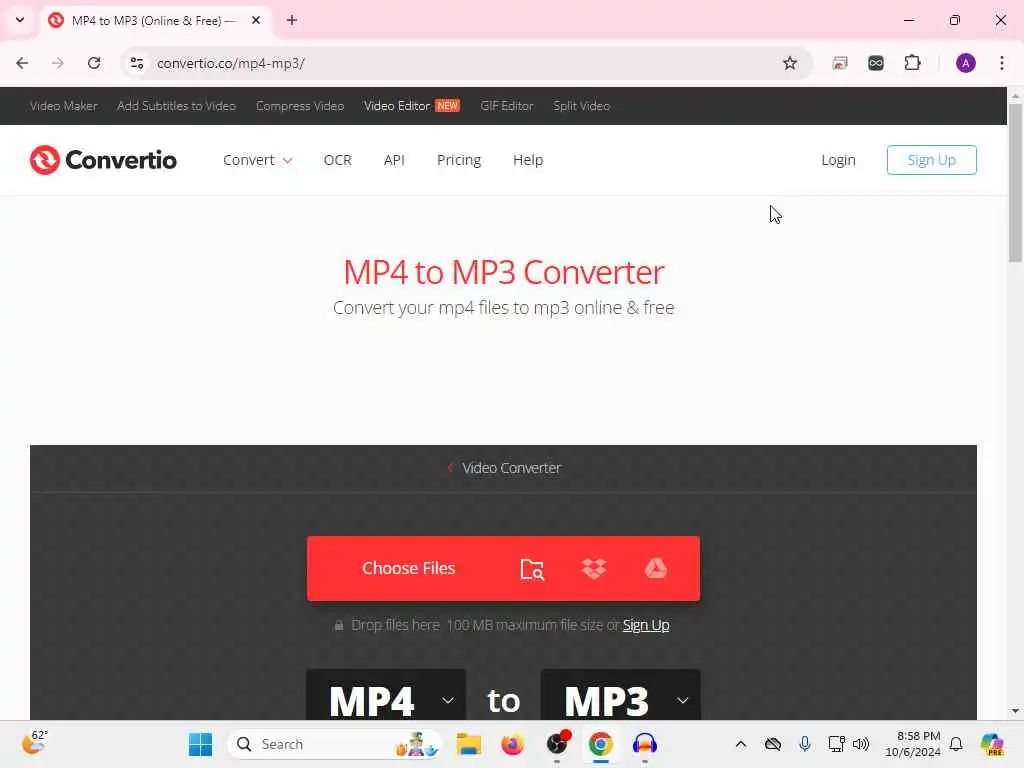Click the infinity mask extension icon
The image size is (1024, 768).
876,63
